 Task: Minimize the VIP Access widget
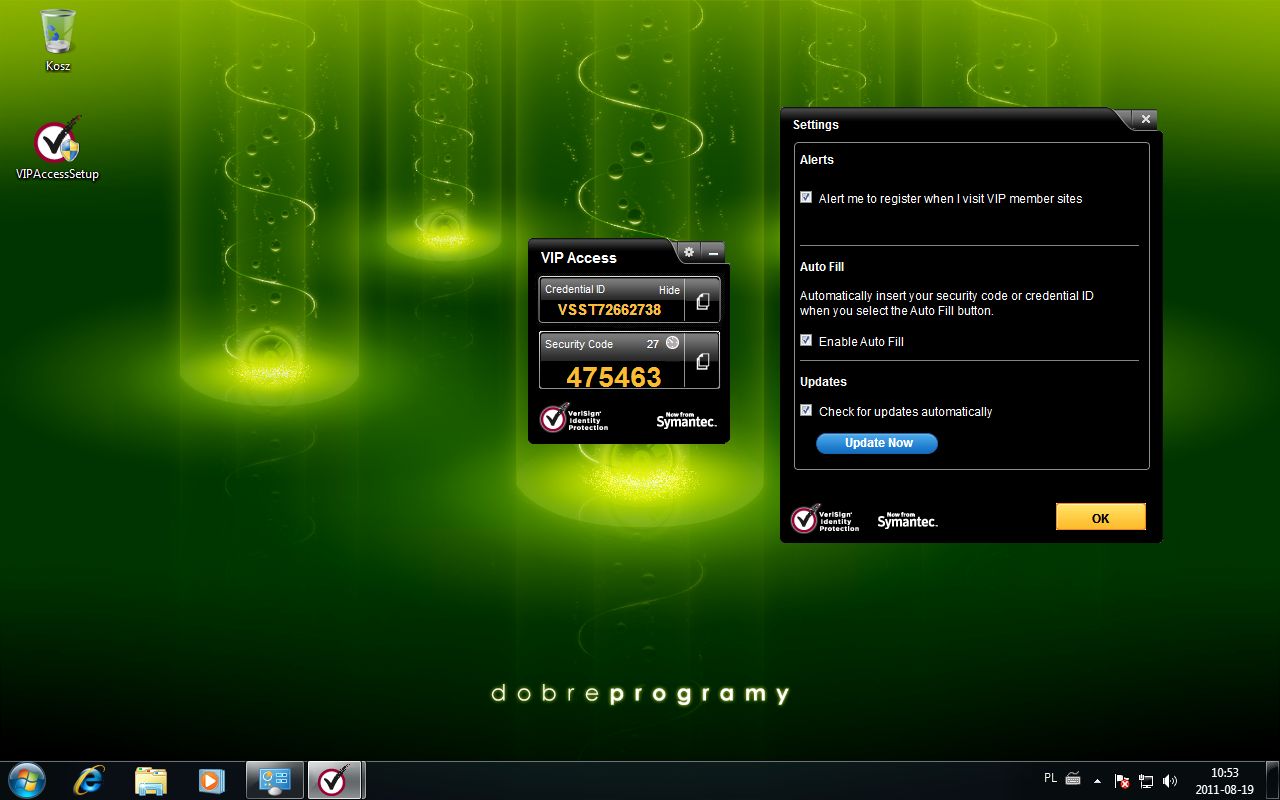[x=712, y=252]
